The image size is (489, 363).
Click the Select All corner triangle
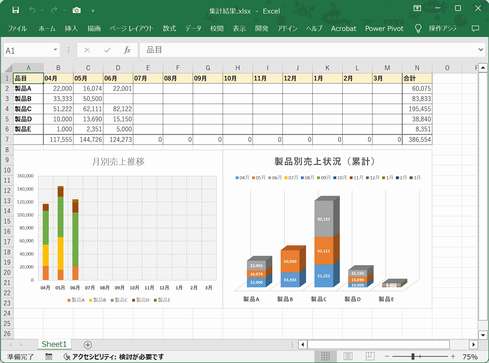(8, 68)
